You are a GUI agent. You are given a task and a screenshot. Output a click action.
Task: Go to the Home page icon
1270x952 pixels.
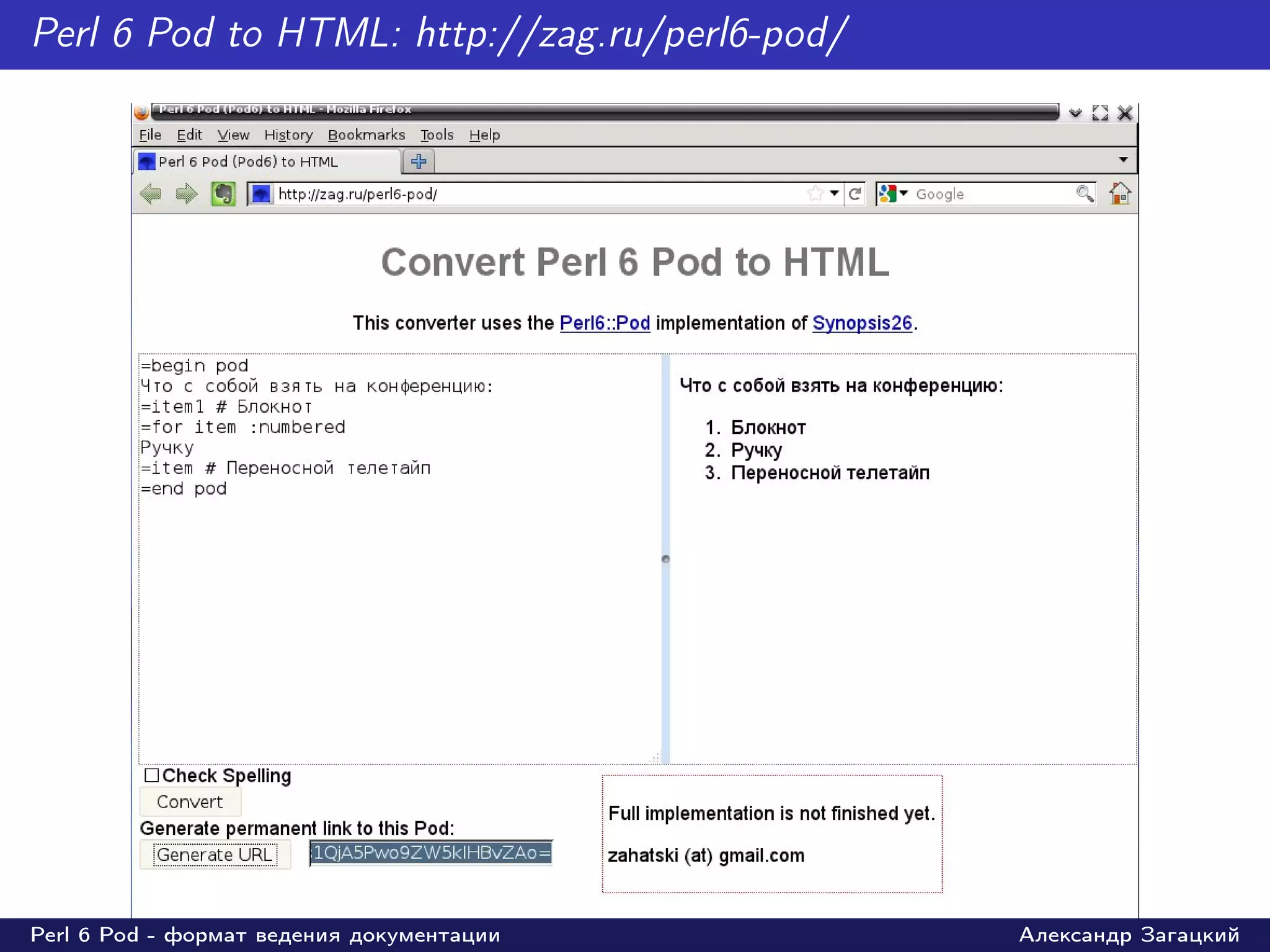click(x=1120, y=193)
